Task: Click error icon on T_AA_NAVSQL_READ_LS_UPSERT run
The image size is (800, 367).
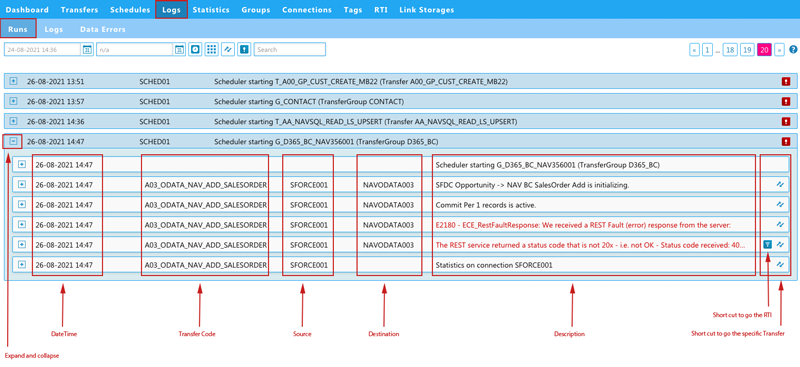Action: click(x=786, y=121)
